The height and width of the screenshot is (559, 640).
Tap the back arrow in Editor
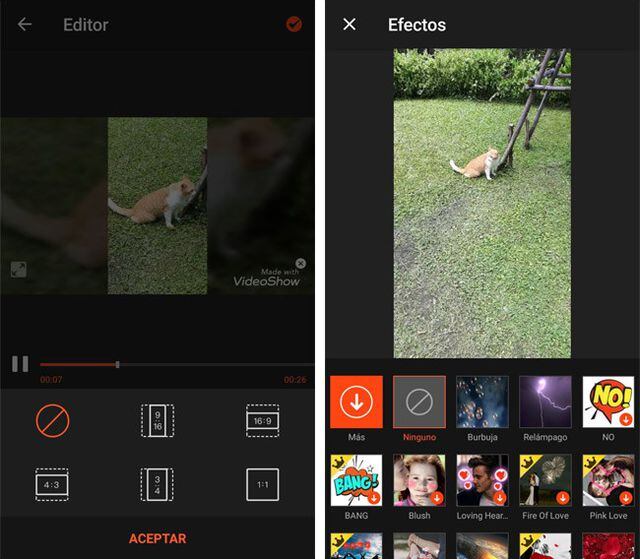25,24
